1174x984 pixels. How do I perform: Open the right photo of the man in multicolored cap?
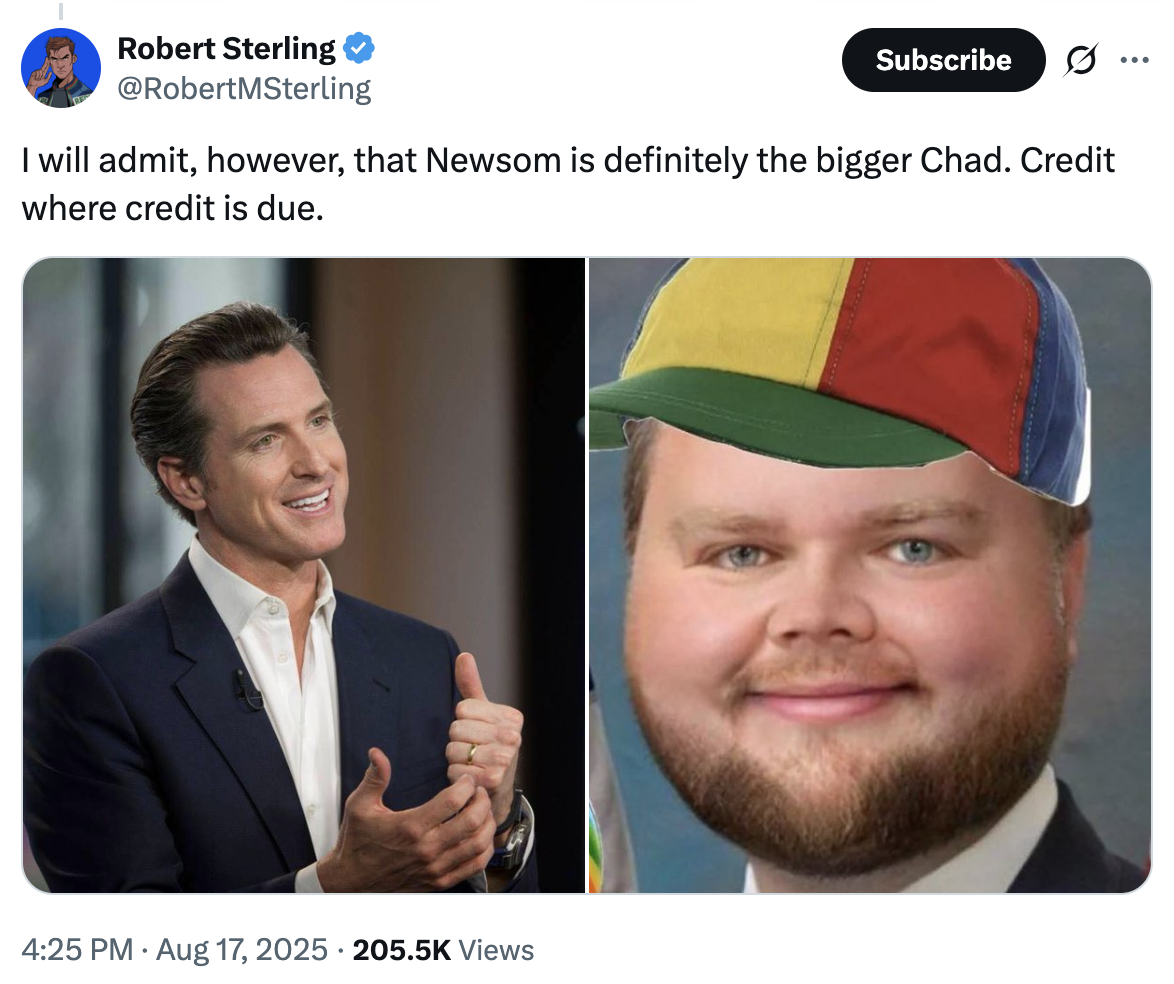(x=870, y=575)
